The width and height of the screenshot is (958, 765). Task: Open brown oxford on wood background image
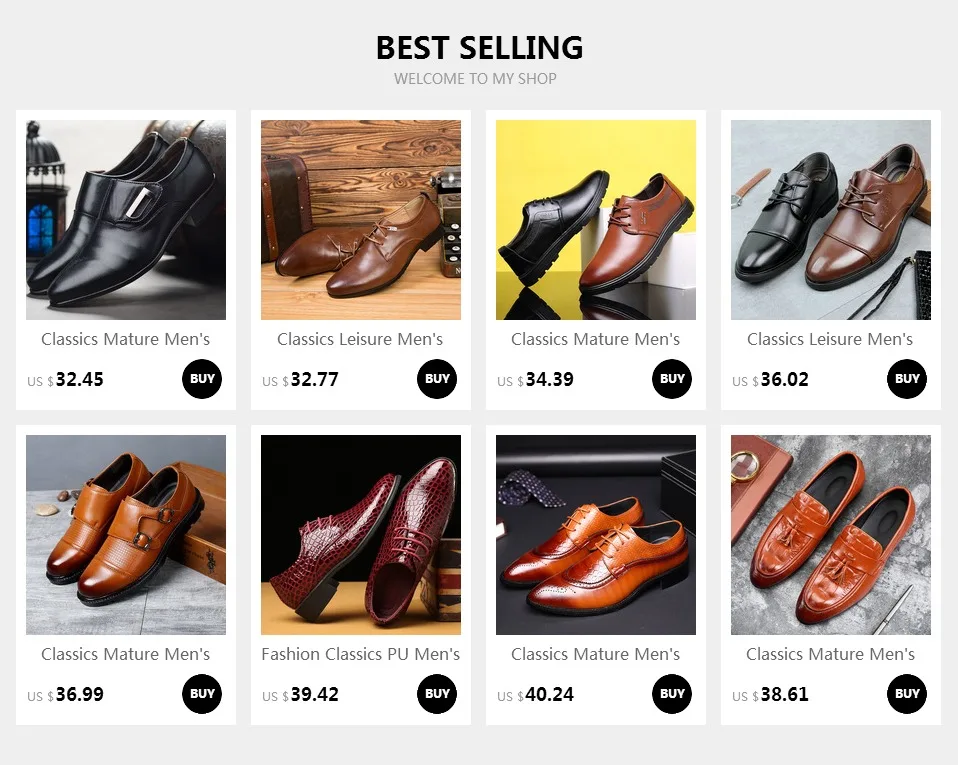click(x=361, y=220)
